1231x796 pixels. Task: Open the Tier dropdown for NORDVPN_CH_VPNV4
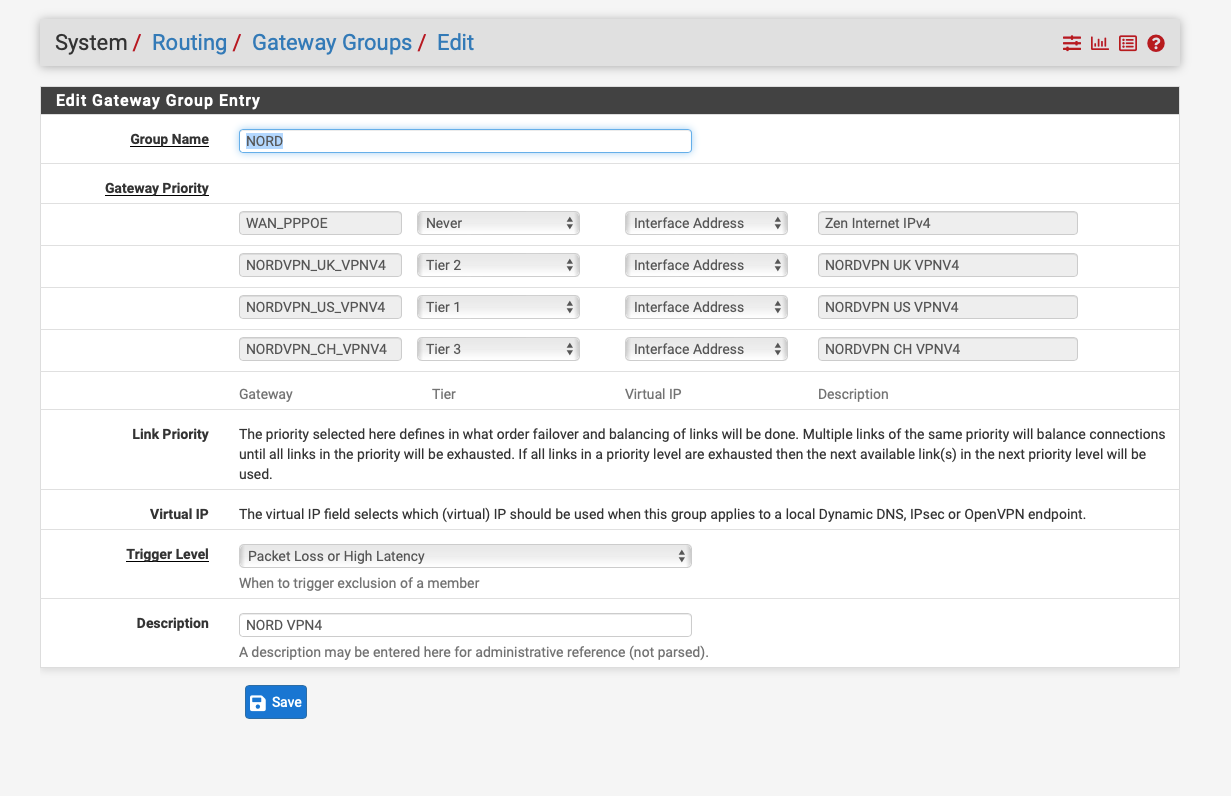[x=499, y=349]
